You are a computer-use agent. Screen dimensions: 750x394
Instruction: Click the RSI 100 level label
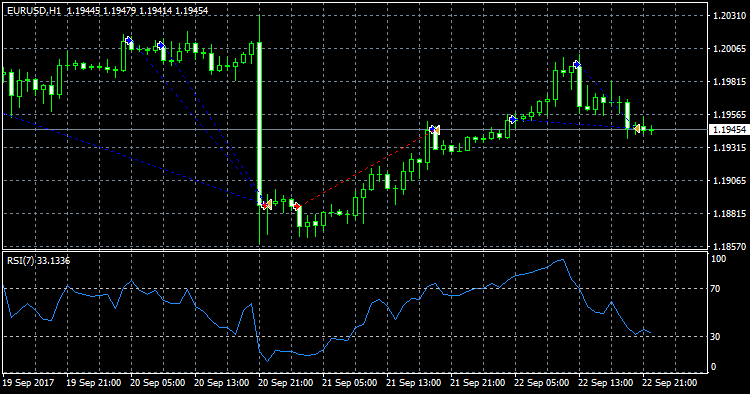click(x=718, y=259)
